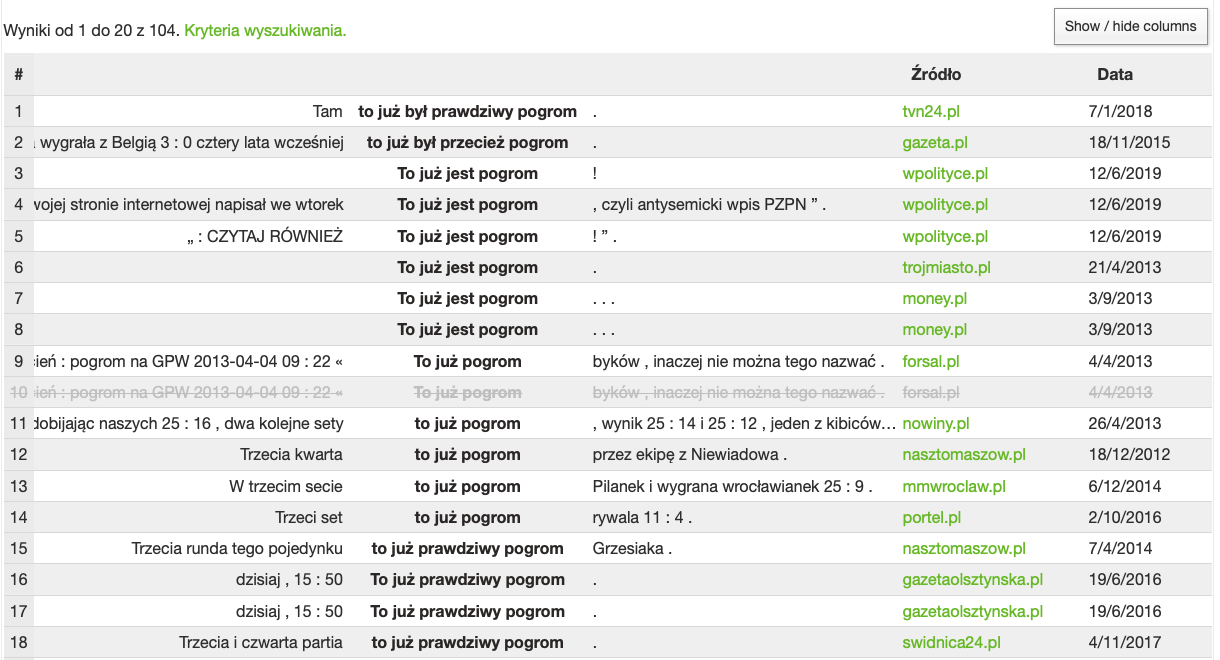
Task: Open the Kryteria wyszukiwania link
Action: click(265, 31)
